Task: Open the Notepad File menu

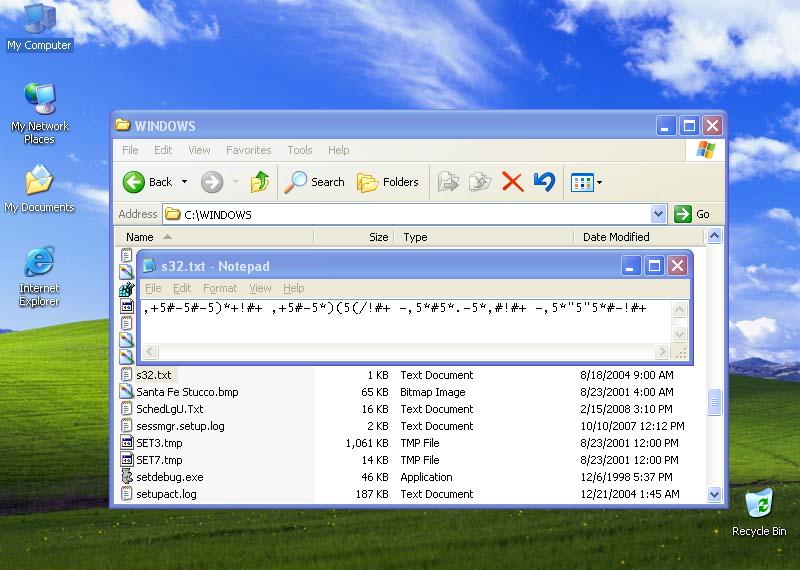Action: [153, 288]
